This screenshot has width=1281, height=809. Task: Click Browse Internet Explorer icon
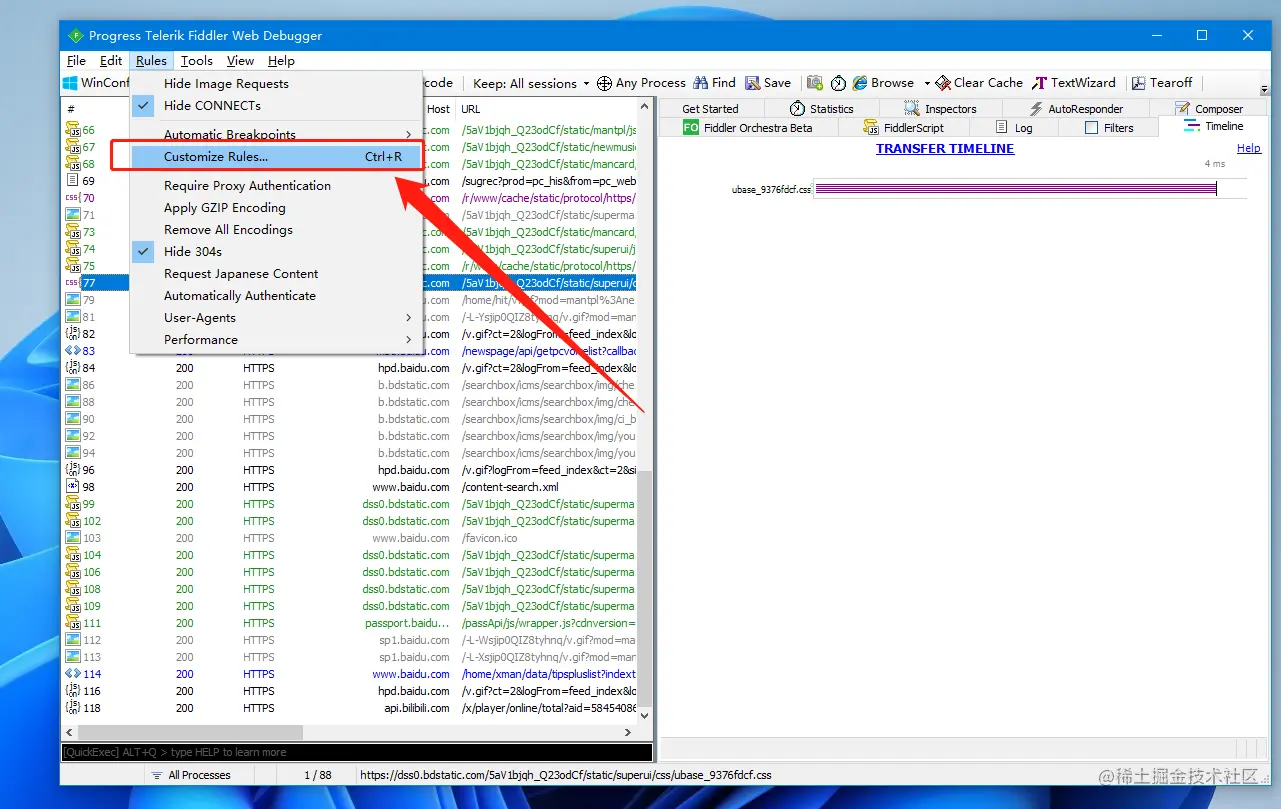pyautogui.click(x=861, y=83)
